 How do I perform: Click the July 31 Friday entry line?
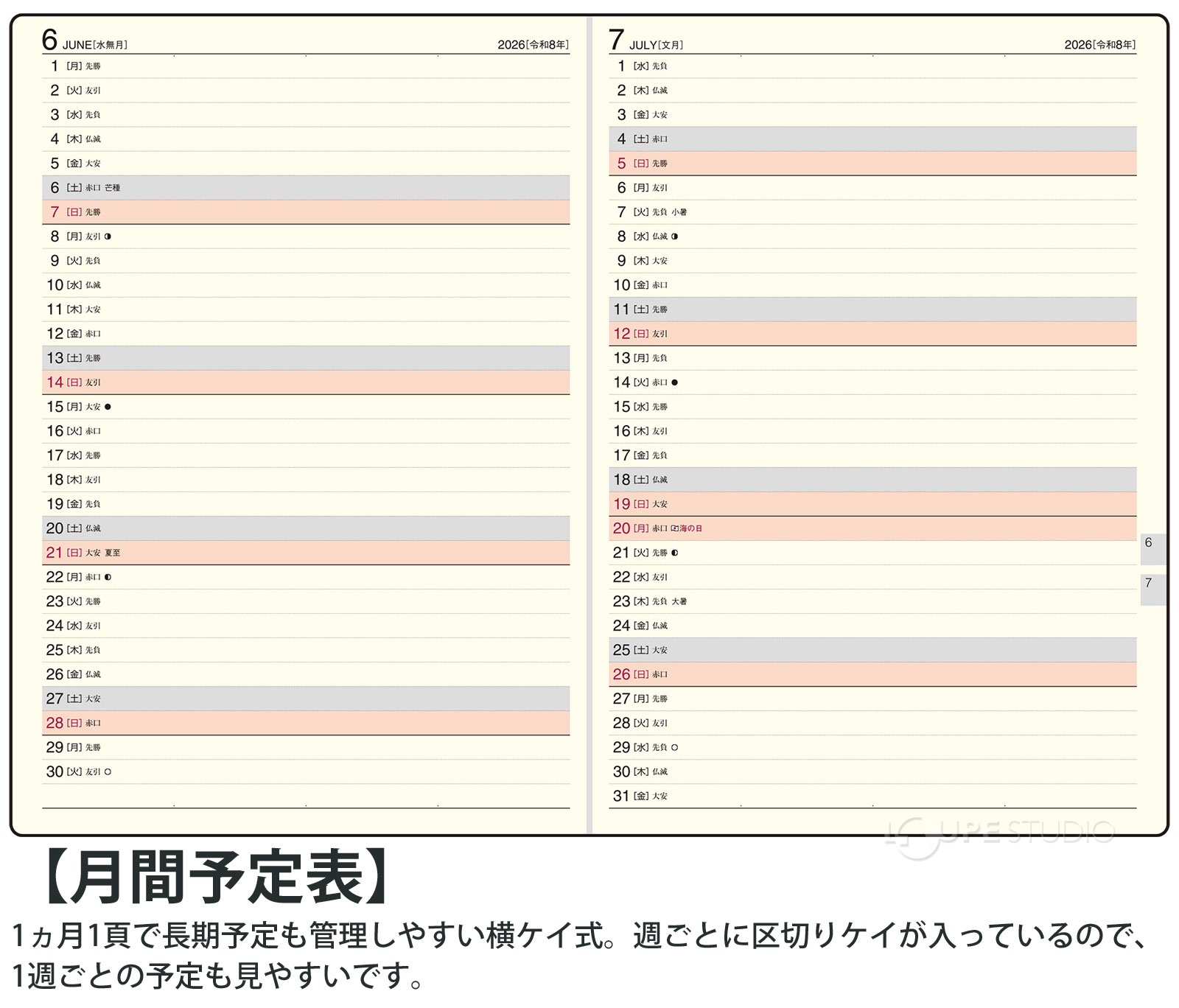tap(872, 796)
